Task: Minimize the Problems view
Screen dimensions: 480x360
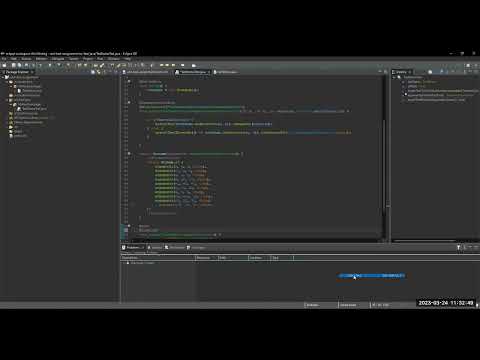Action: click(x=470, y=247)
